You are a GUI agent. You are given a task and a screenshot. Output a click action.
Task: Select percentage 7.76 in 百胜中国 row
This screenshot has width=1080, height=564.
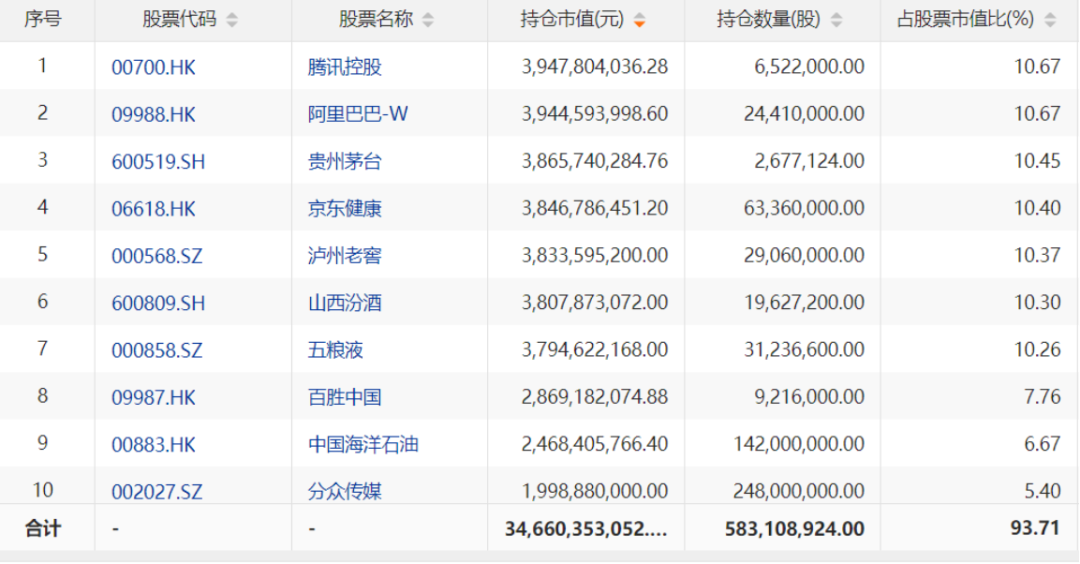(x=1042, y=397)
